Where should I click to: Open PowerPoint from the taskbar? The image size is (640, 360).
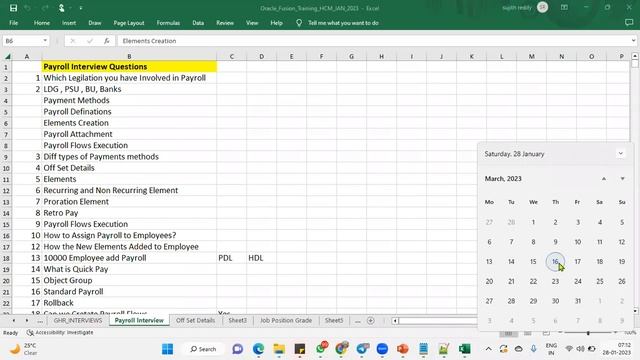[402, 349]
